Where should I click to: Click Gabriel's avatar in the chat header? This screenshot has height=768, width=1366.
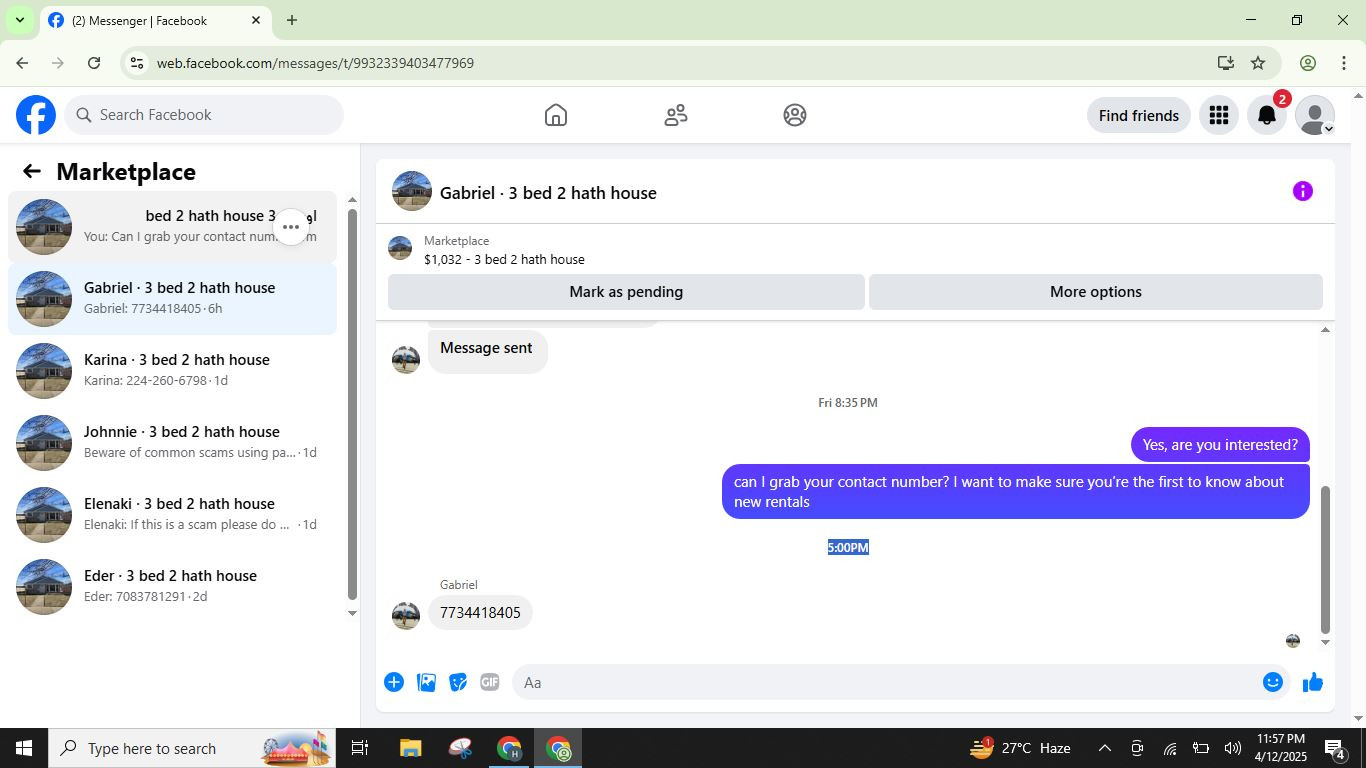point(412,191)
